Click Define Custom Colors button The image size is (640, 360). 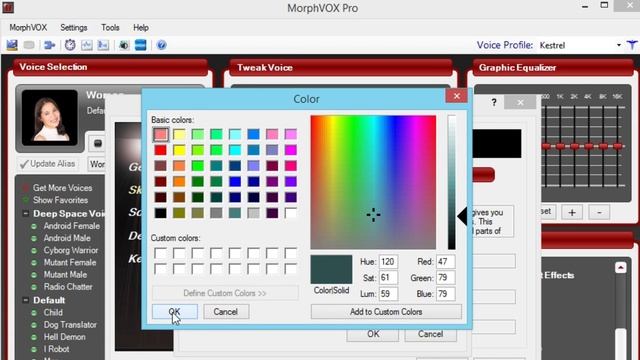[x=225, y=293]
